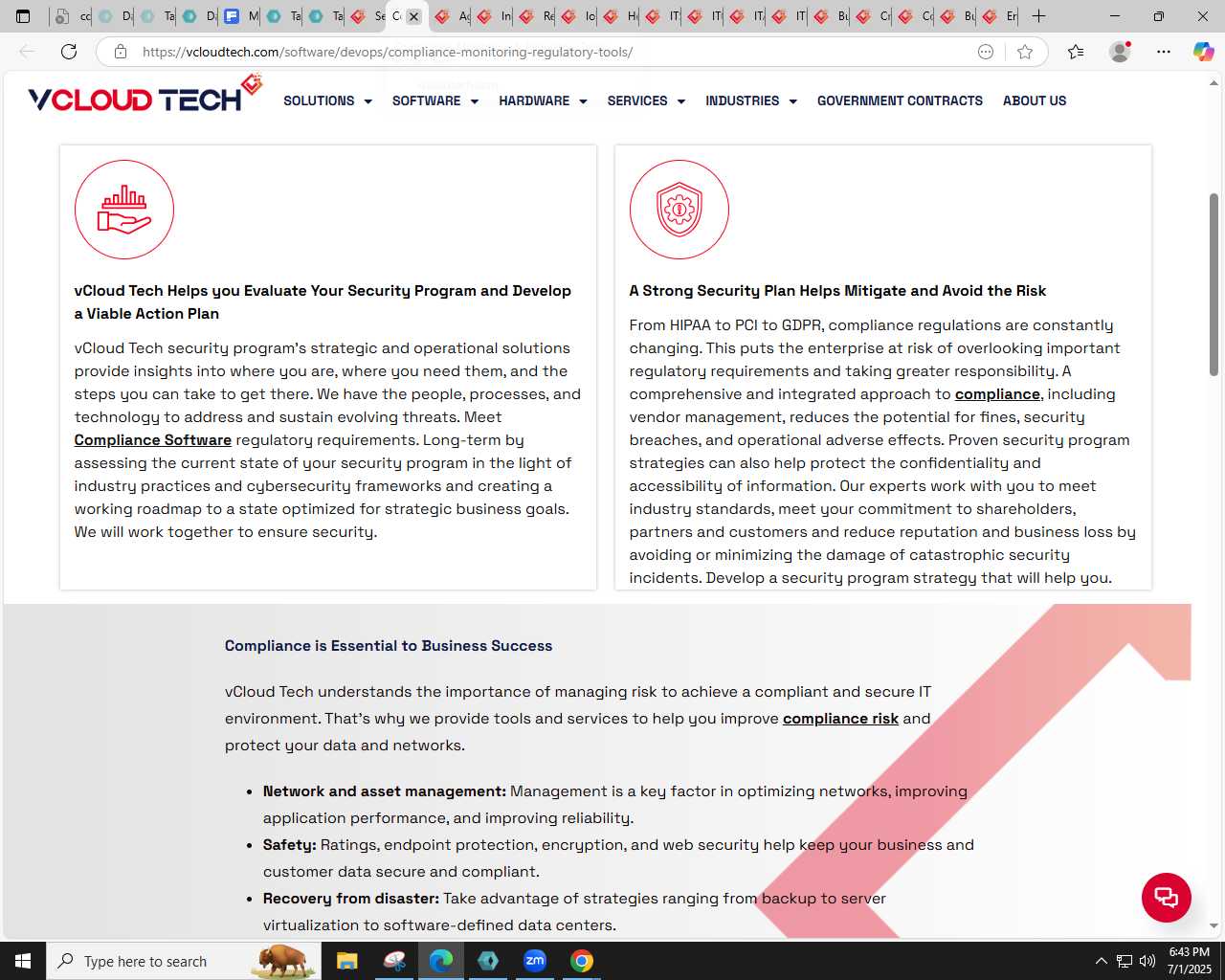
Task: Open the volume control in tray
Action: coord(1147,961)
